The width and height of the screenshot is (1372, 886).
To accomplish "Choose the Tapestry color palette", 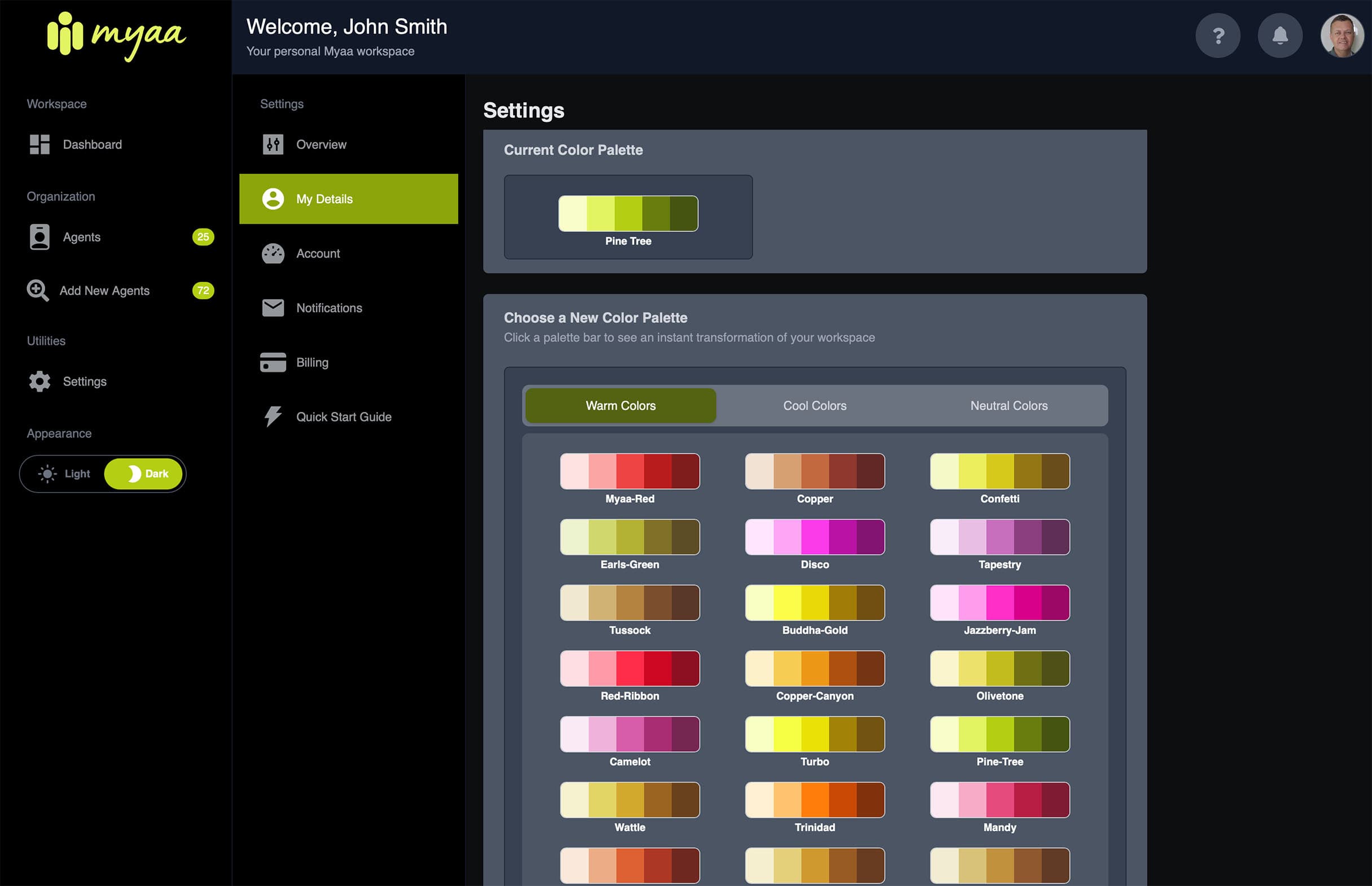I will tap(1000, 537).
